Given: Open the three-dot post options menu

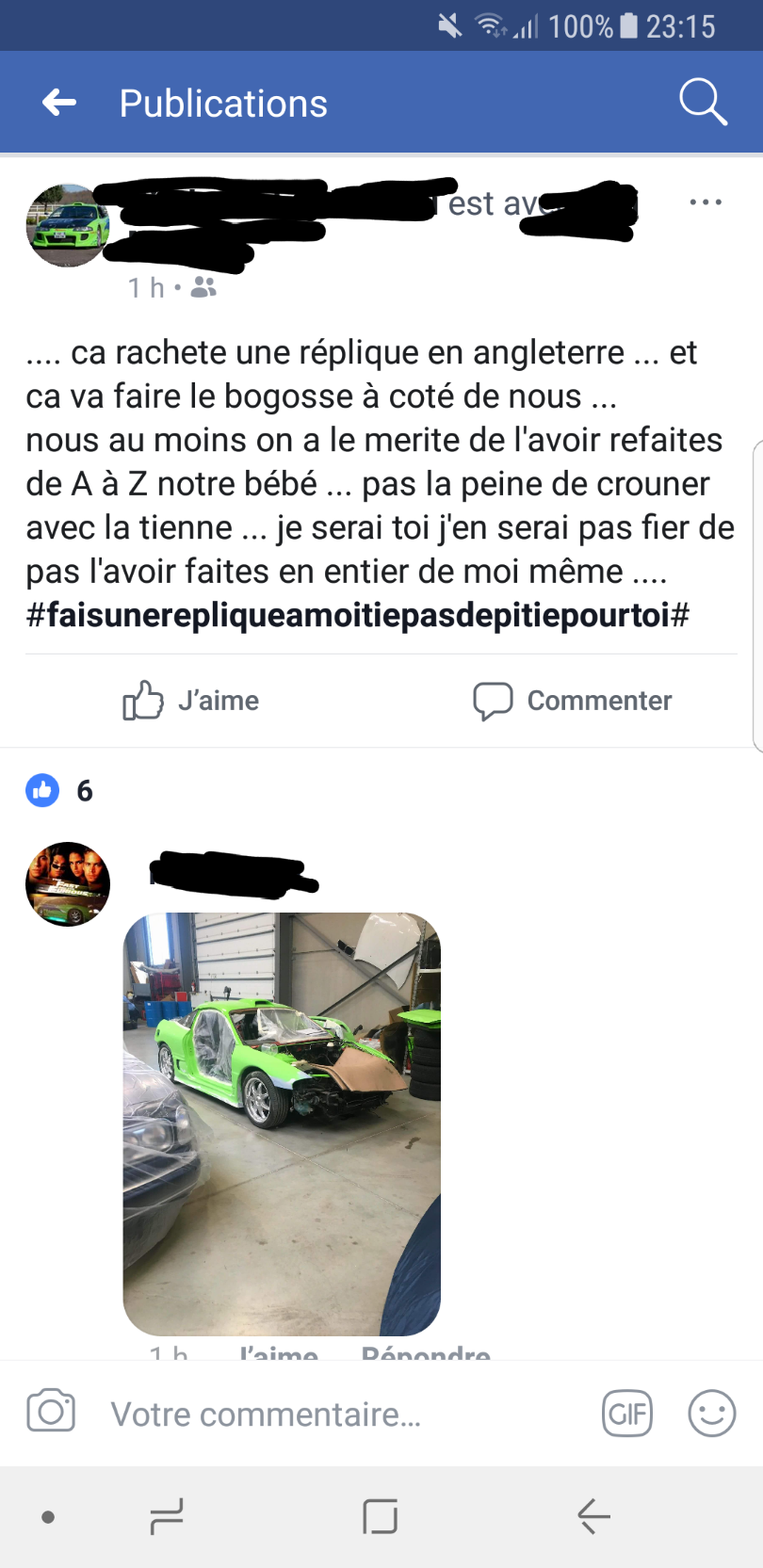Looking at the screenshot, I should [706, 202].
